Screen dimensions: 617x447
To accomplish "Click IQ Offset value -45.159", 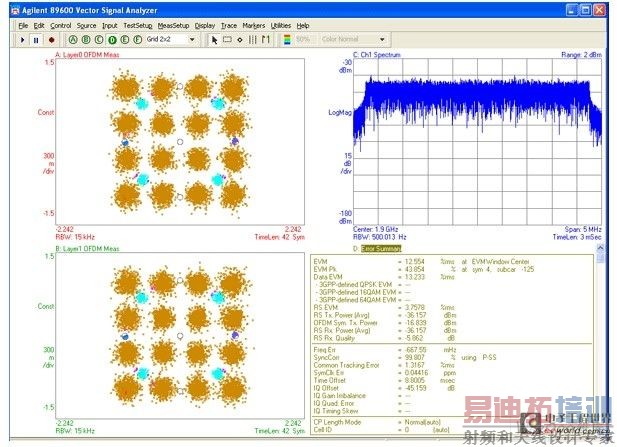I will (416, 388).
